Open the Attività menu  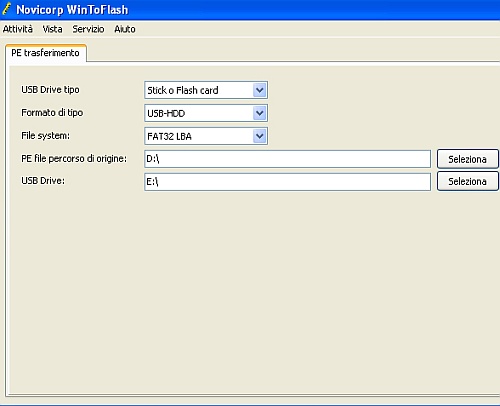click(18, 29)
